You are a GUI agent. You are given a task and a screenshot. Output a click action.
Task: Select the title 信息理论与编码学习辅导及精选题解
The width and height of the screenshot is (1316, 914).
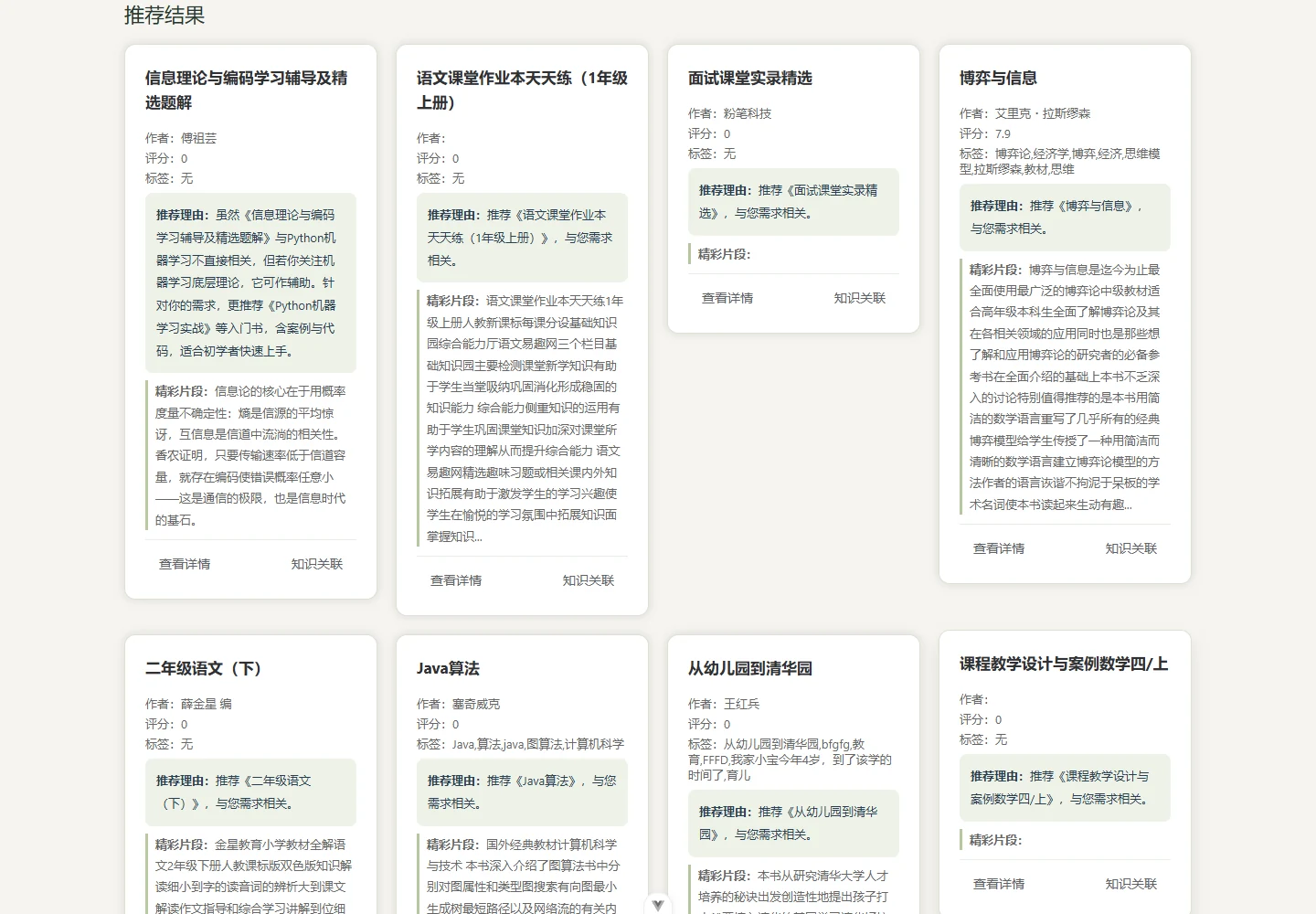(x=247, y=90)
